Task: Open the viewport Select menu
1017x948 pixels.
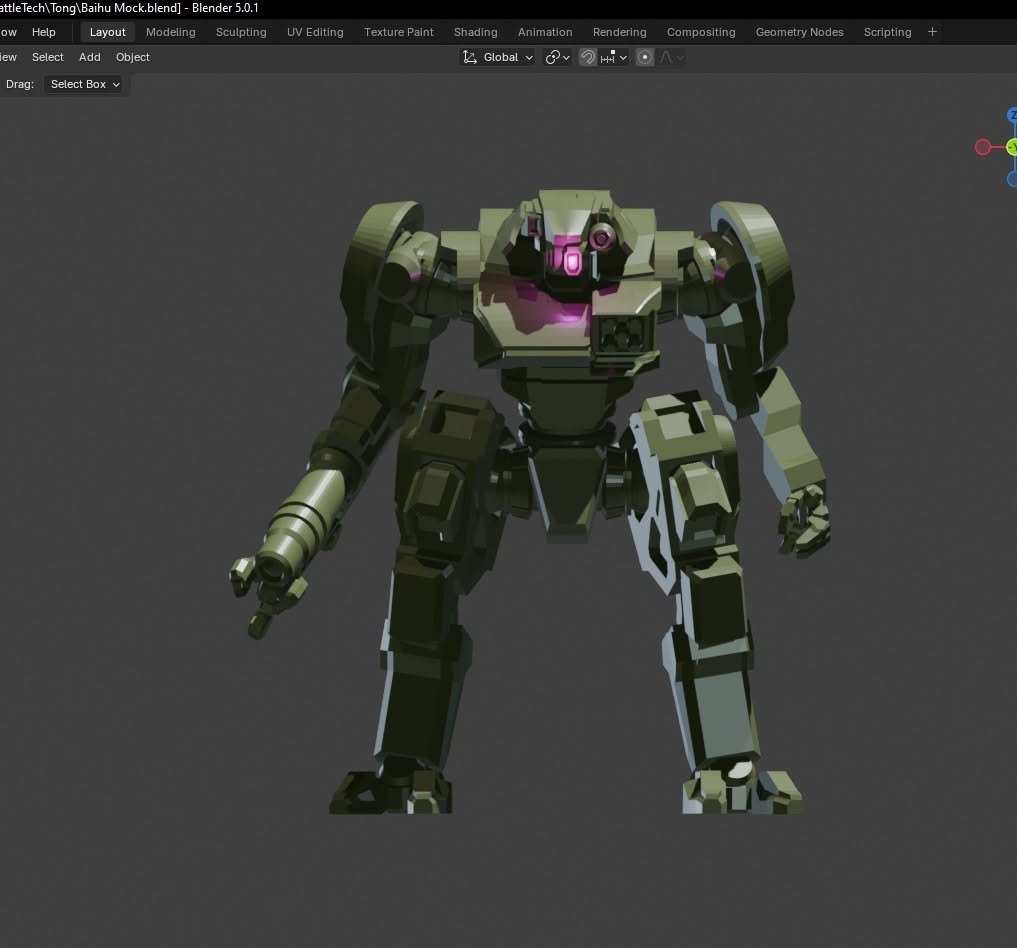Action: 48,57
